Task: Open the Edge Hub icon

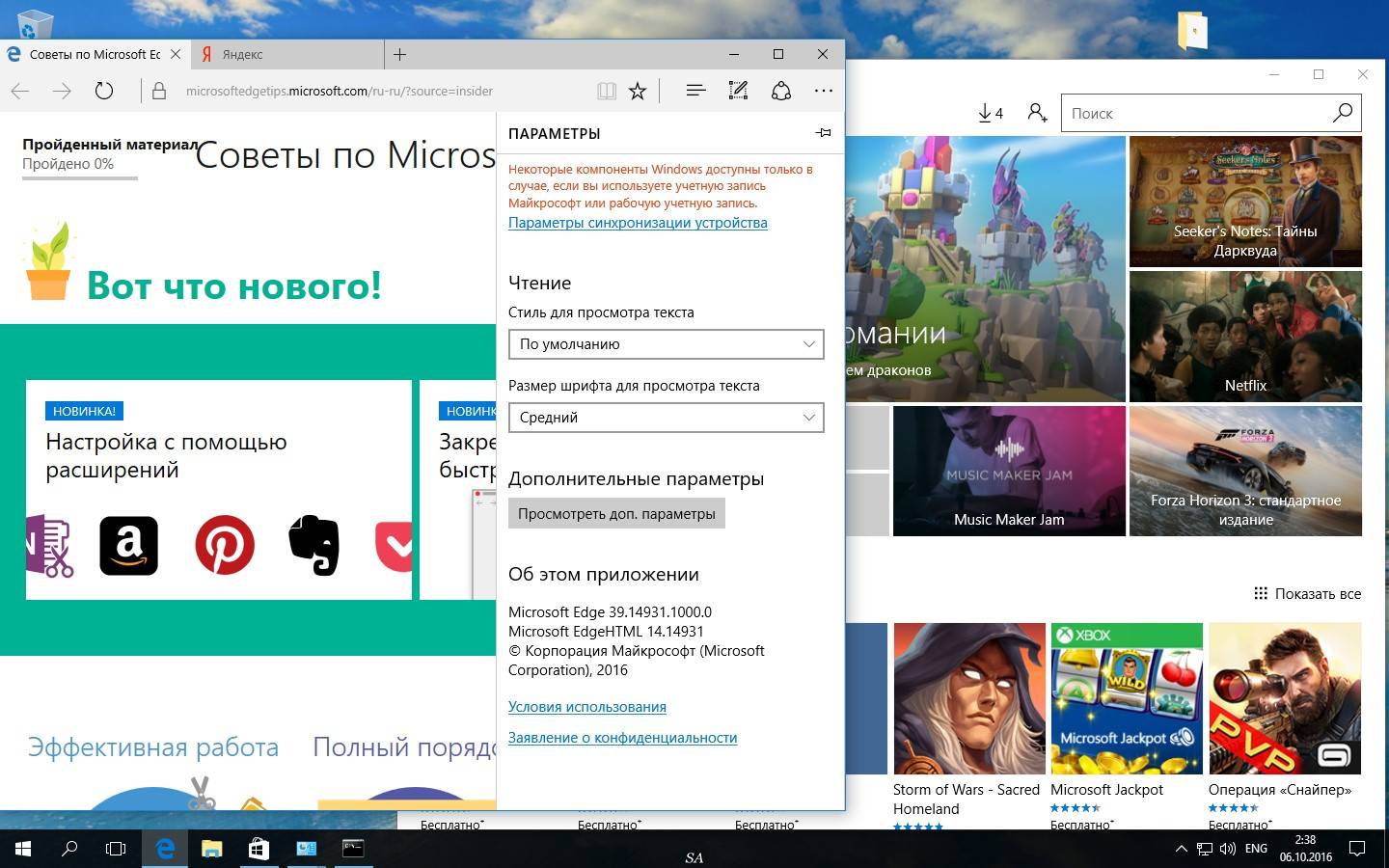Action: [695, 91]
